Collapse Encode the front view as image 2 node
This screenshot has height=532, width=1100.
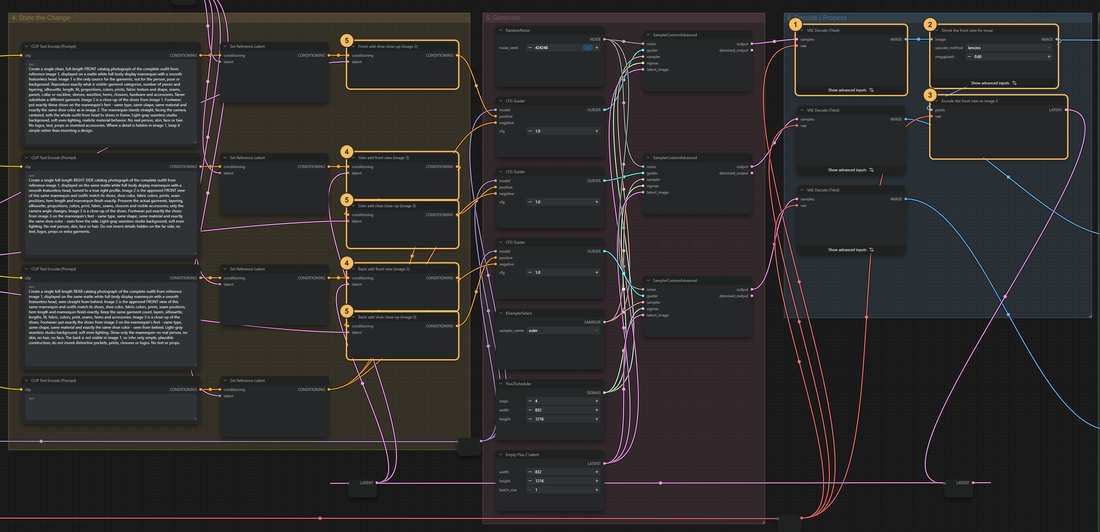point(937,102)
